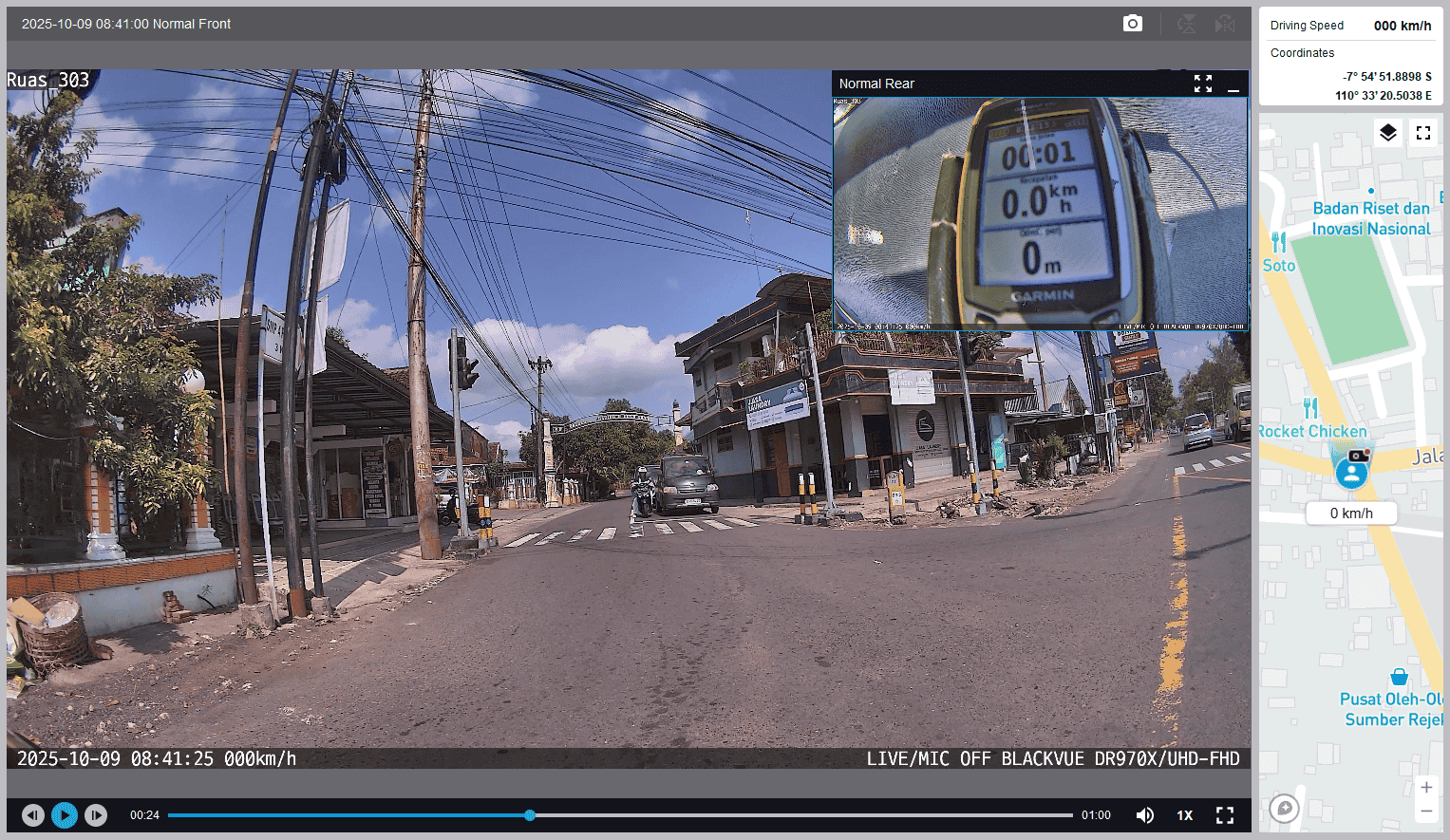Click the playback progress slider handle

tap(530, 815)
